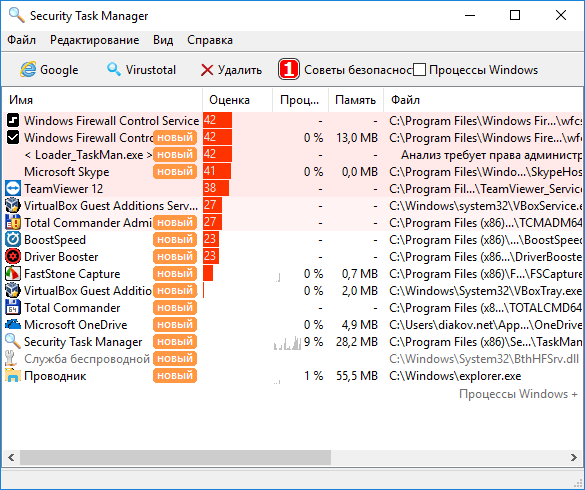585x490 pixels.
Task: Click the 13,0 MB memory value
Action: (357, 138)
